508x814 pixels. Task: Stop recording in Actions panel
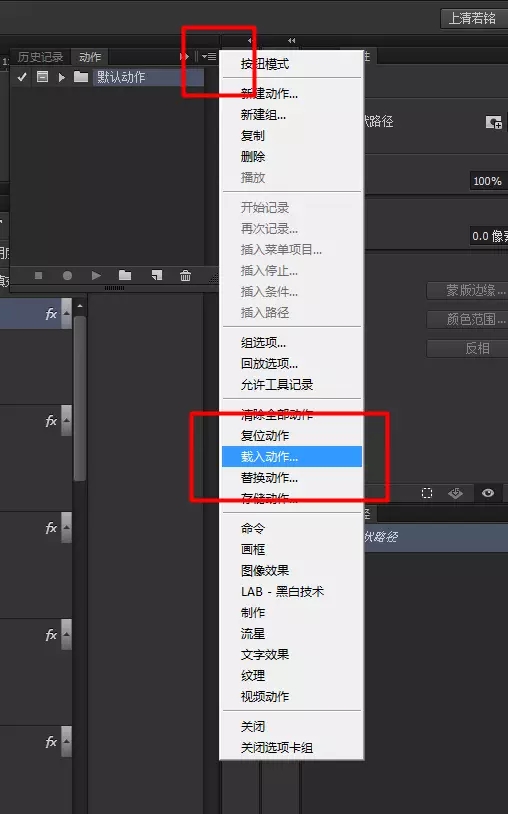pyautogui.click(x=38, y=276)
